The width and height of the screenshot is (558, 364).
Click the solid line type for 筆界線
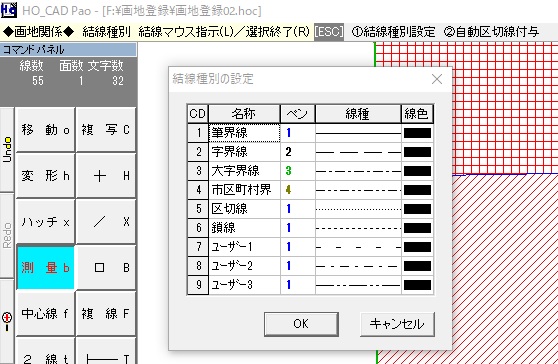358,133
